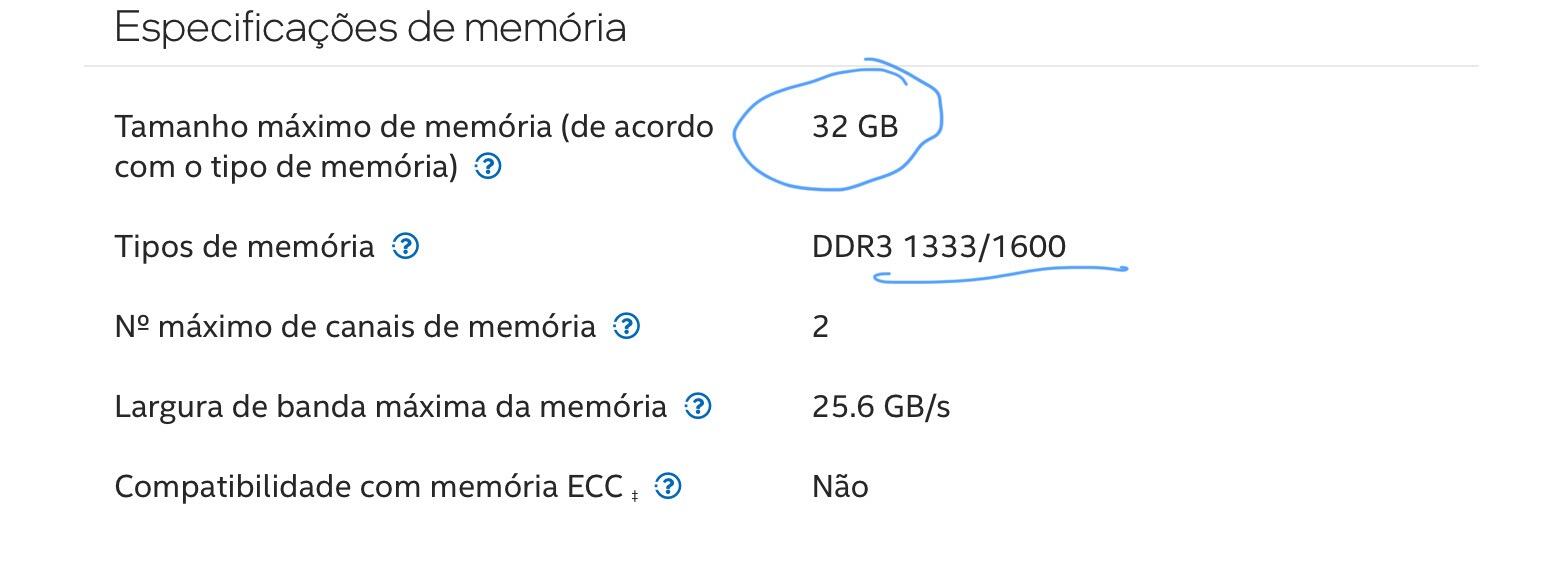This screenshot has width=1563, height=561.
Task: Open help icon for Nº máximo de canais
Action: click(626, 326)
